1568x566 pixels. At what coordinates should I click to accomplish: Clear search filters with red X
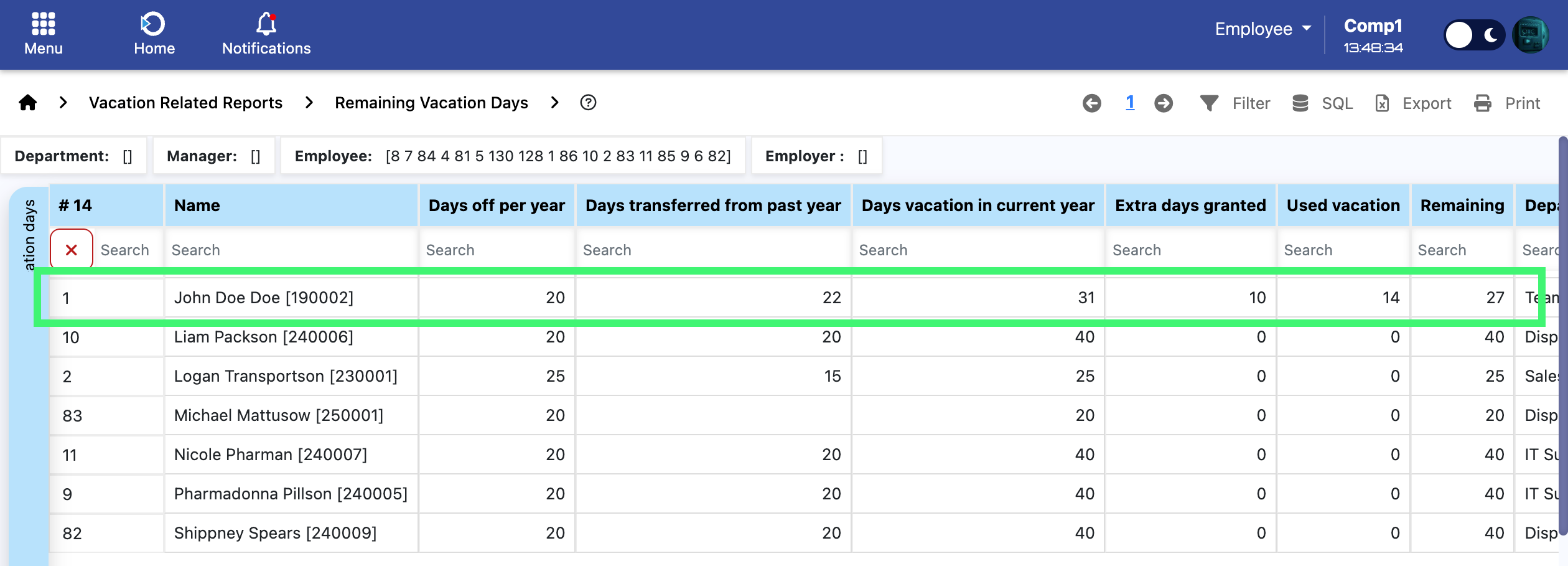point(72,250)
